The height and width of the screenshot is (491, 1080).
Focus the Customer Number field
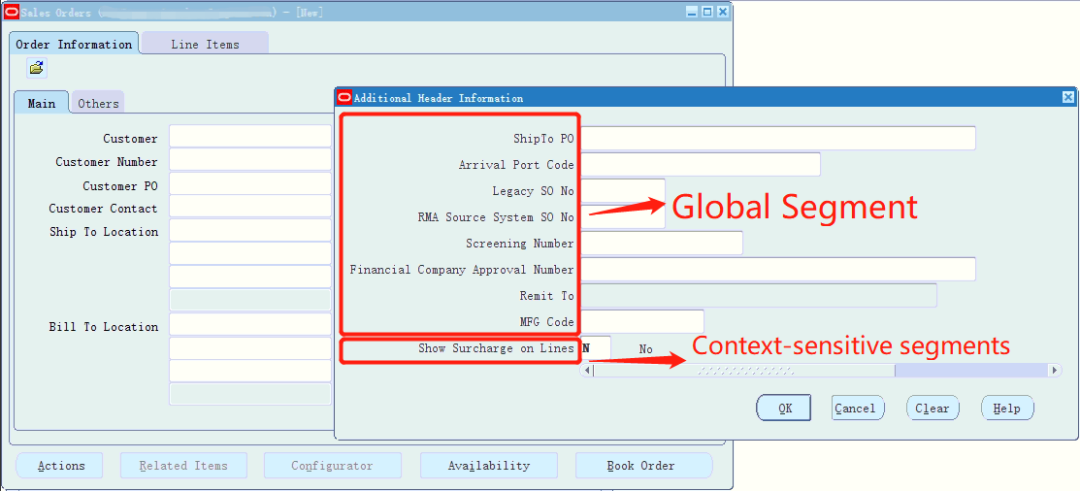tap(251, 160)
